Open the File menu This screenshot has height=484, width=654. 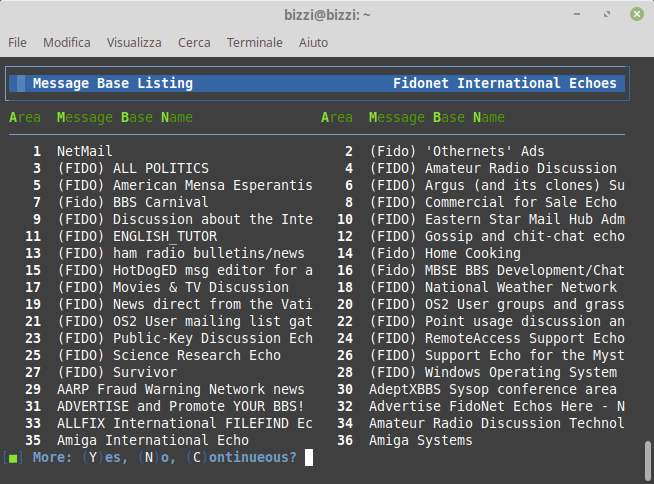(x=17, y=43)
